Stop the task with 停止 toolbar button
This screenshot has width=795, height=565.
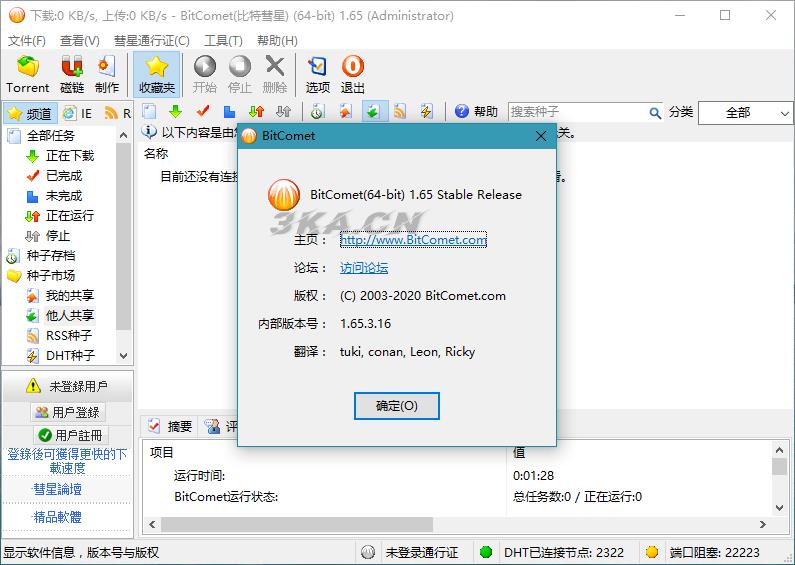click(x=240, y=74)
